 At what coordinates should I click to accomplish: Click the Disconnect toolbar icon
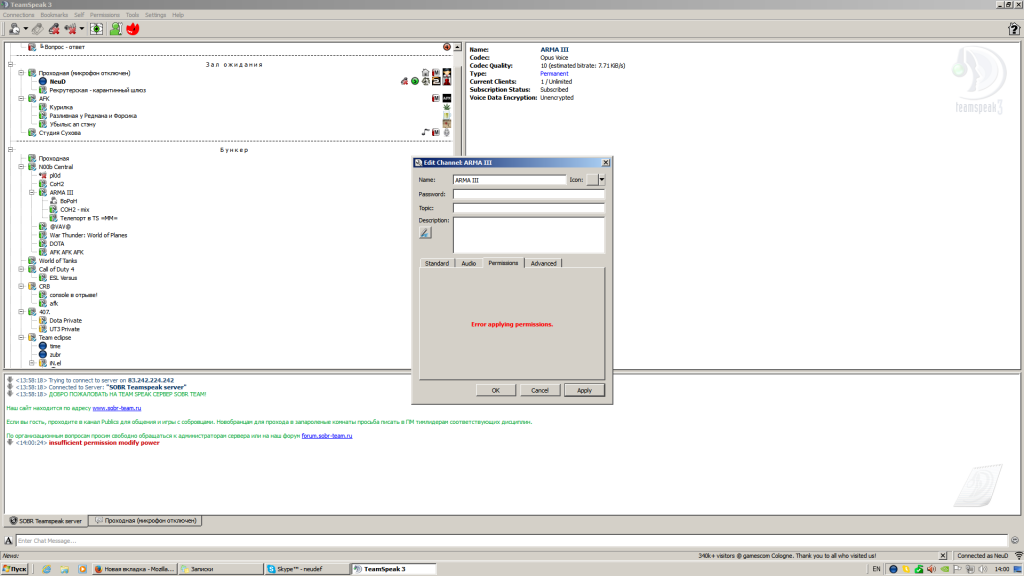tap(37, 29)
